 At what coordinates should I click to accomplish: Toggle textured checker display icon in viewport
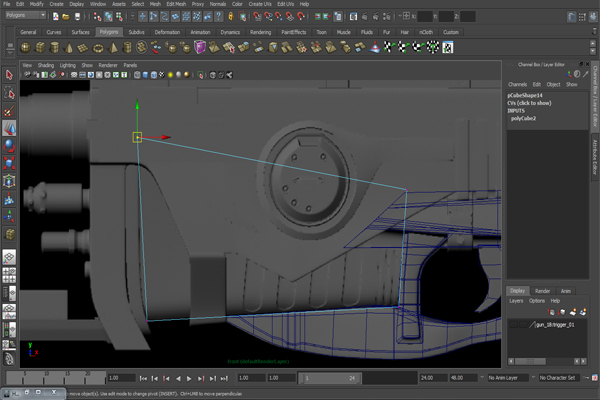pos(162,75)
